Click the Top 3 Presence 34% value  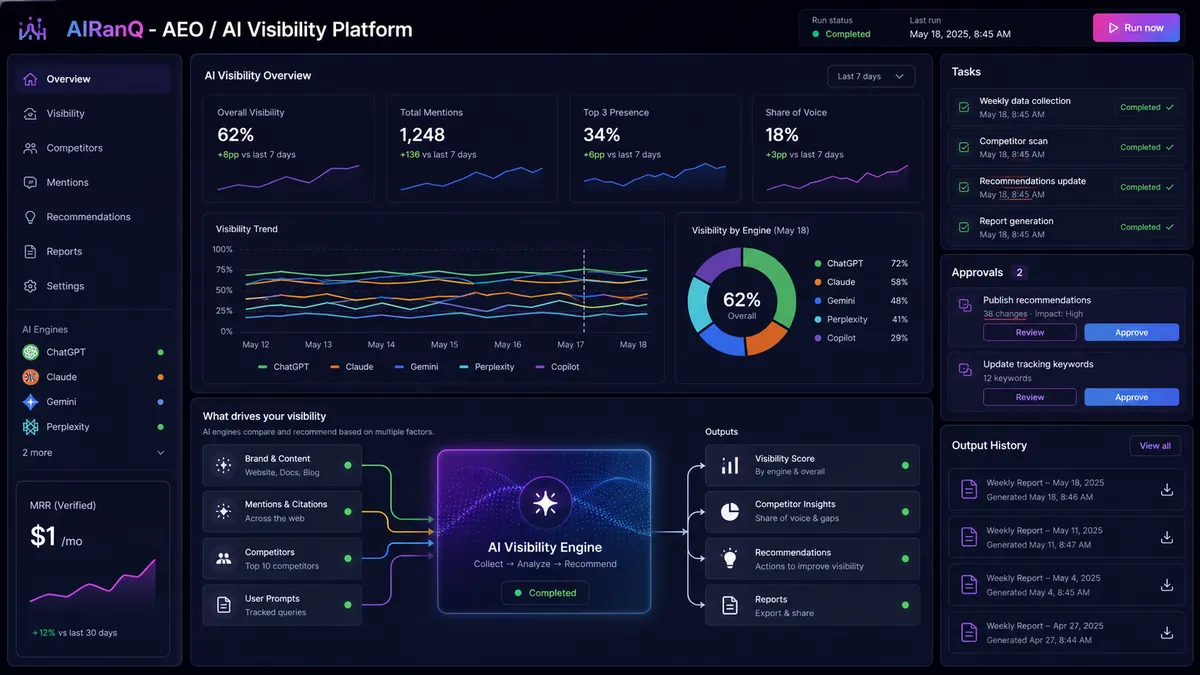(x=602, y=135)
